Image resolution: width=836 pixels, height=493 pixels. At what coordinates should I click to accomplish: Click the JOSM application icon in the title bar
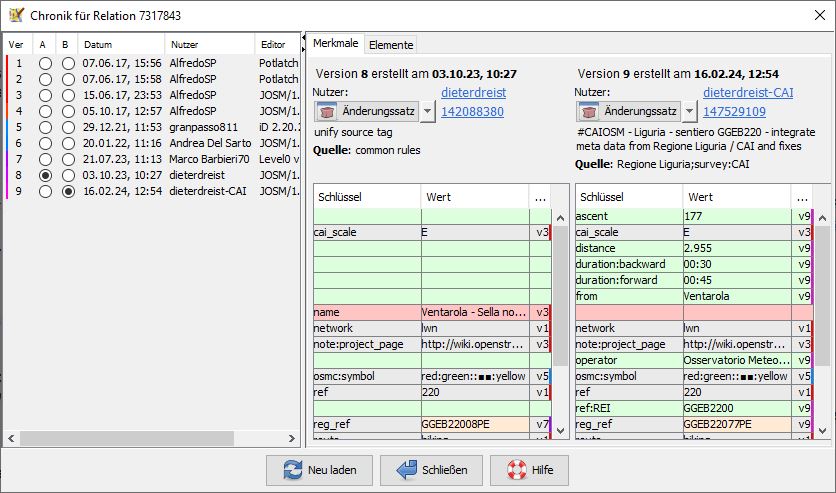(16, 15)
